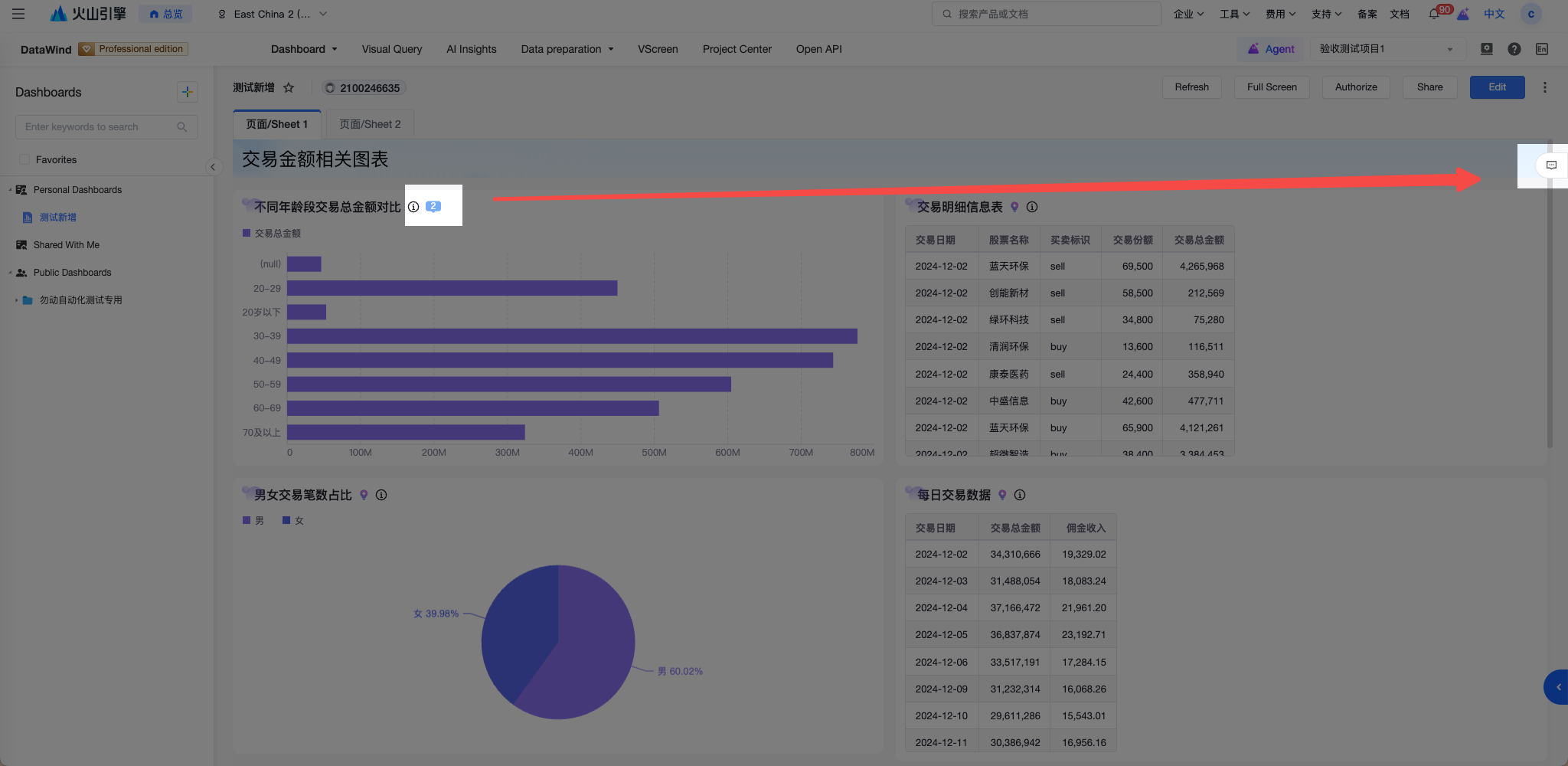
Task: Tick the Favorites checkbox
Action: (x=24, y=159)
